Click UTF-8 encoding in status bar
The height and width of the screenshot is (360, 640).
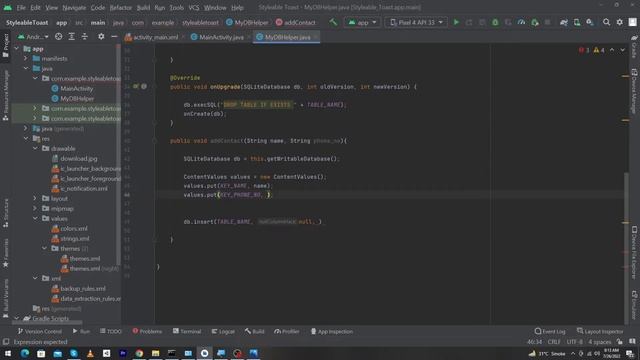click(574, 342)
